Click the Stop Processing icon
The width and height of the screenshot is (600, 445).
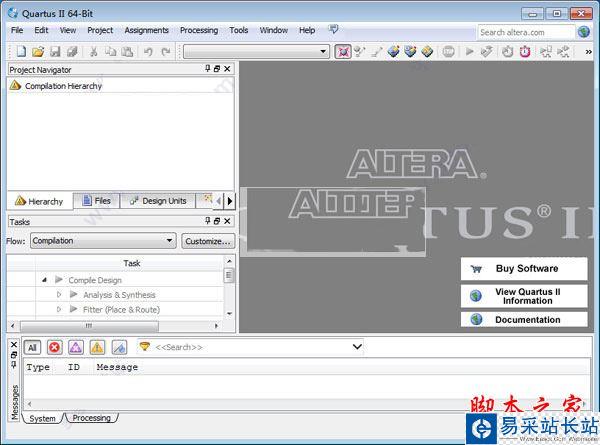pos(448,51)
